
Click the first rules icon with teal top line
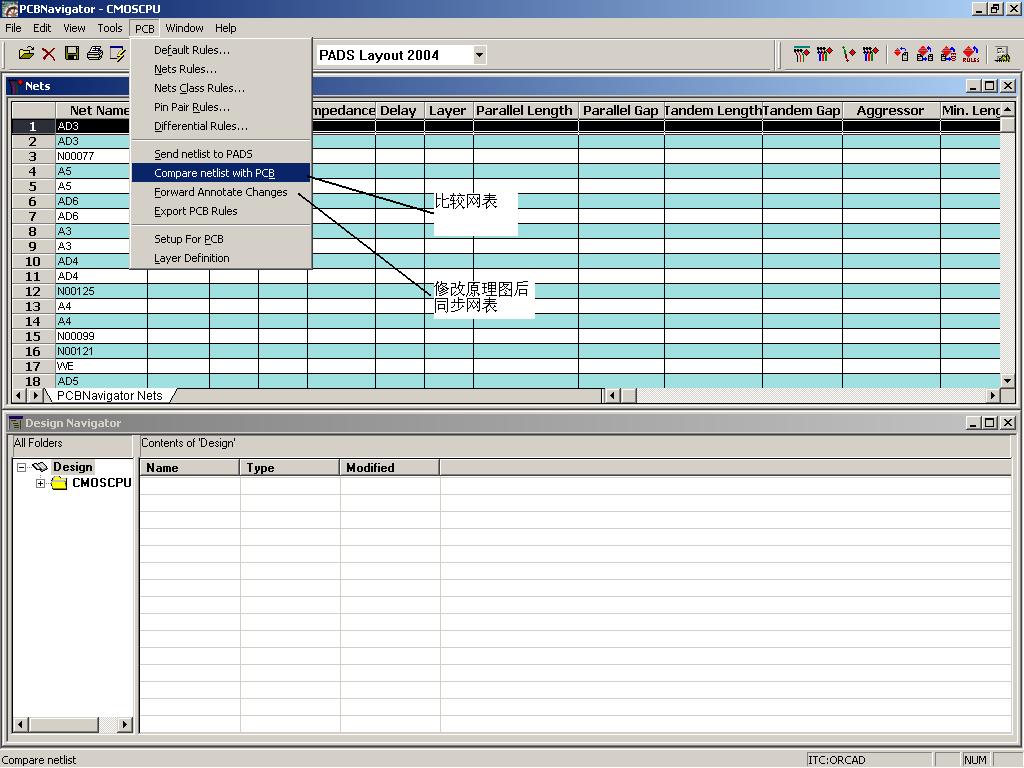click(801, 54)
